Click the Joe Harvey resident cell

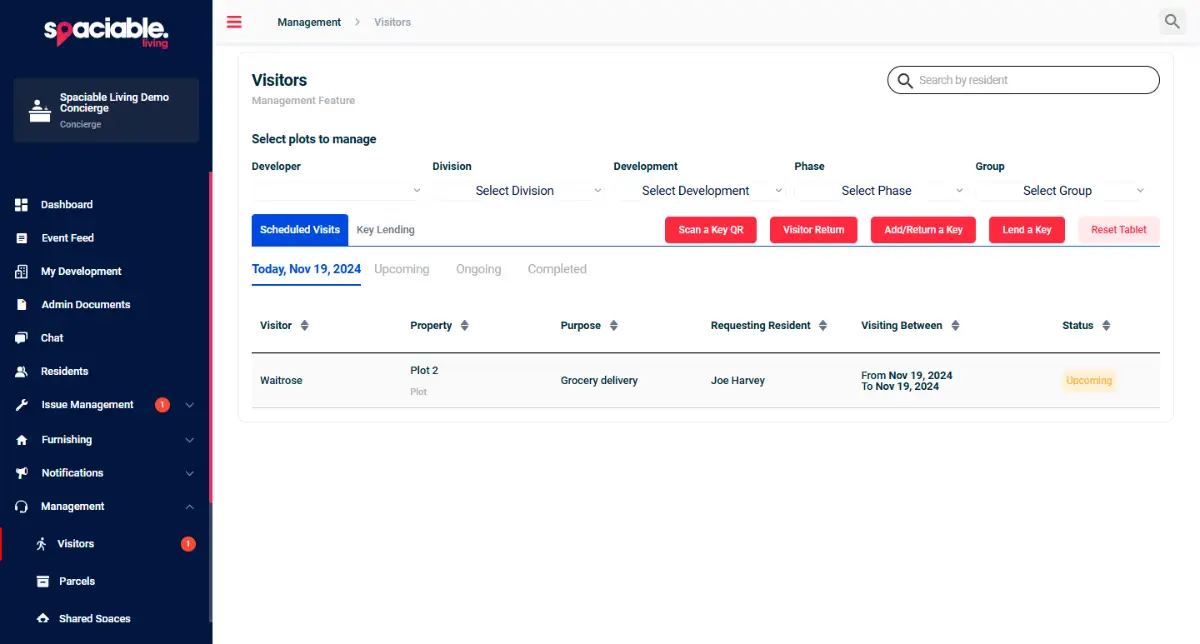(738, 381)
